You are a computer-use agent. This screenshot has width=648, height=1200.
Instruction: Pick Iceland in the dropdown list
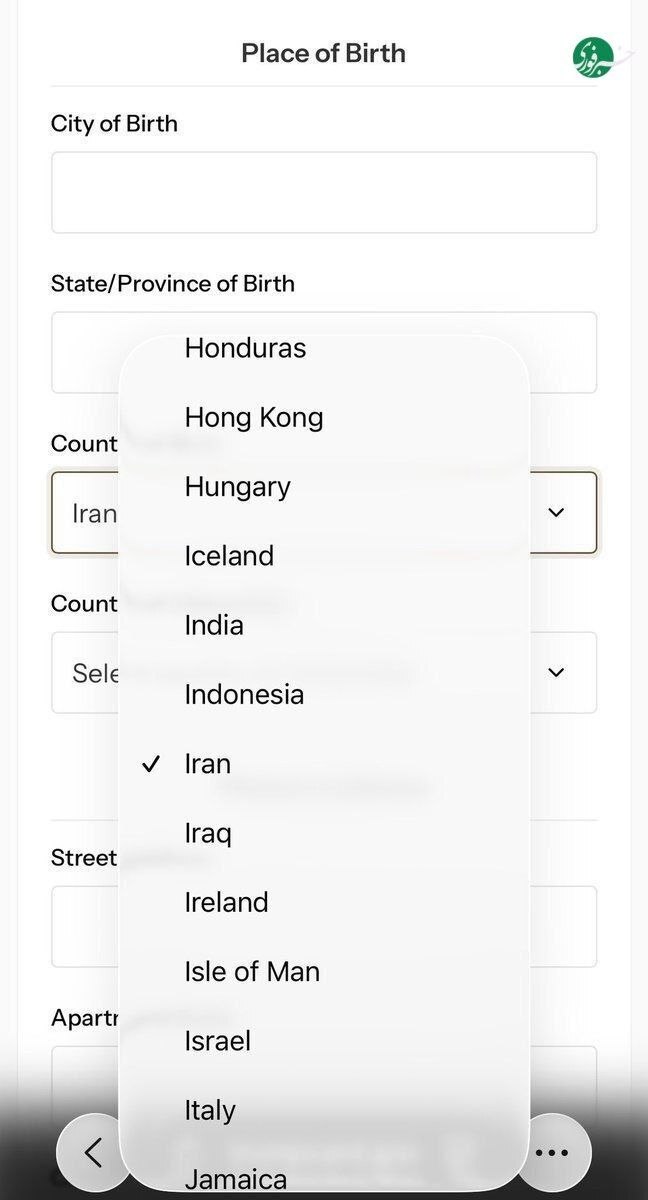pyautogui.click(x=229, y=556)
